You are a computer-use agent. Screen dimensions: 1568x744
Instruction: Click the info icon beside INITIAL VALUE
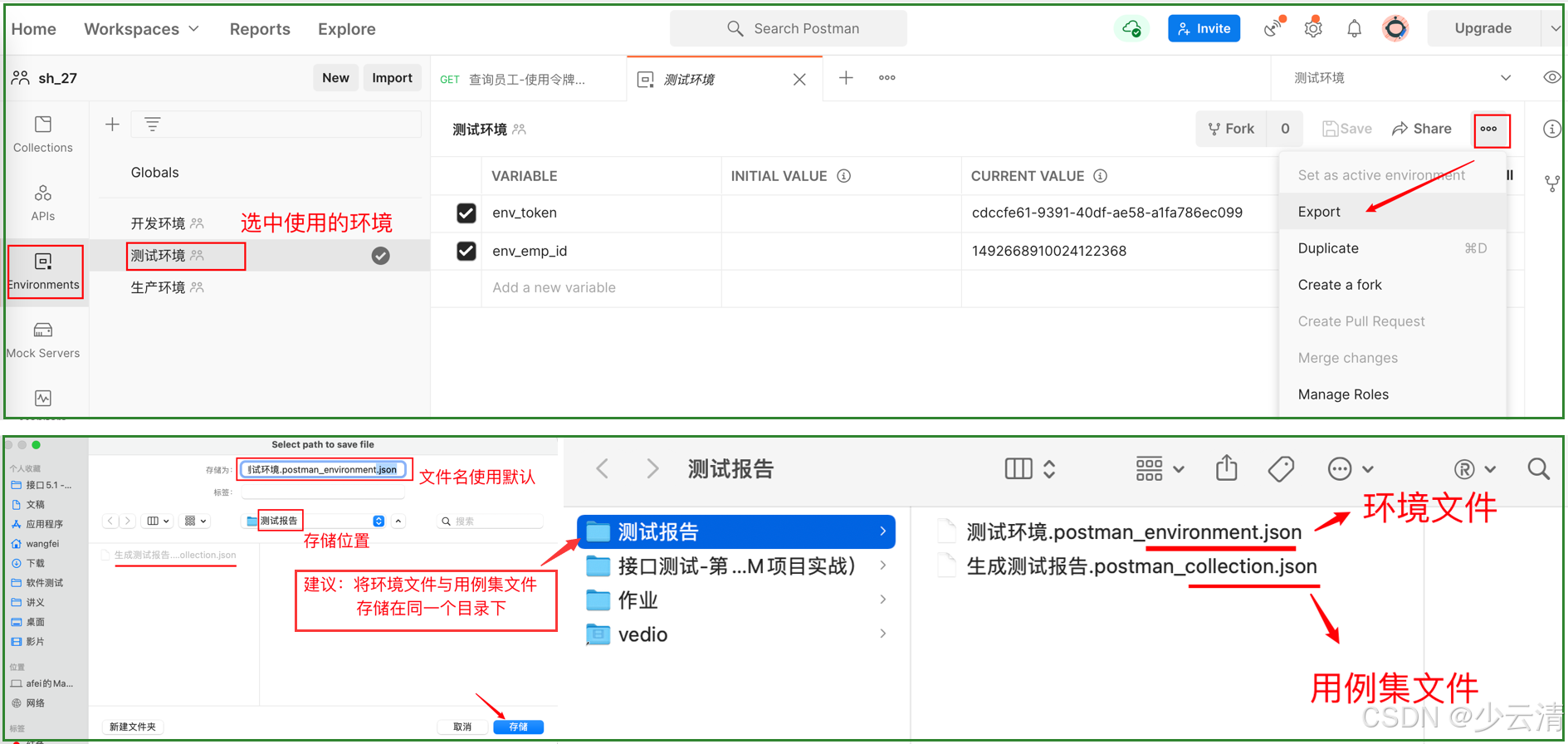[x=843, y=176]
